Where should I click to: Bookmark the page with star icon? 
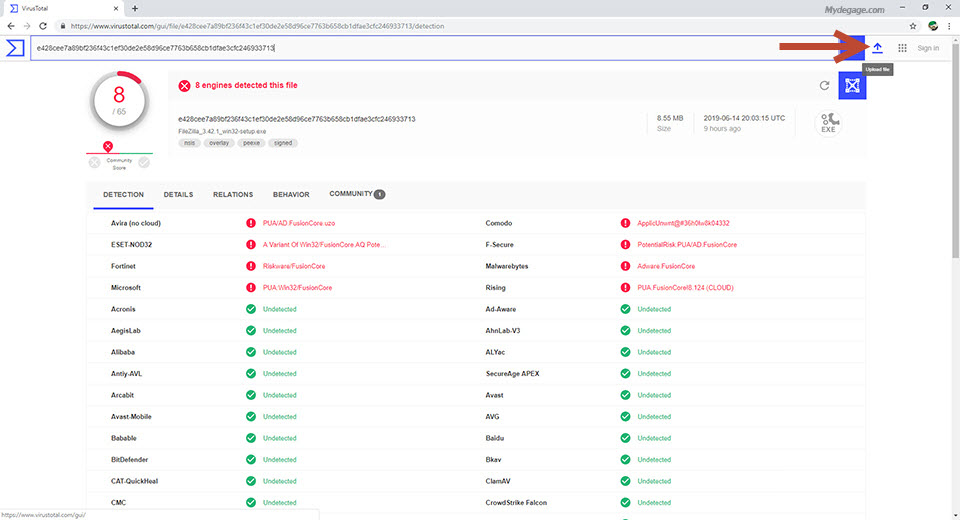pos(912,26)
